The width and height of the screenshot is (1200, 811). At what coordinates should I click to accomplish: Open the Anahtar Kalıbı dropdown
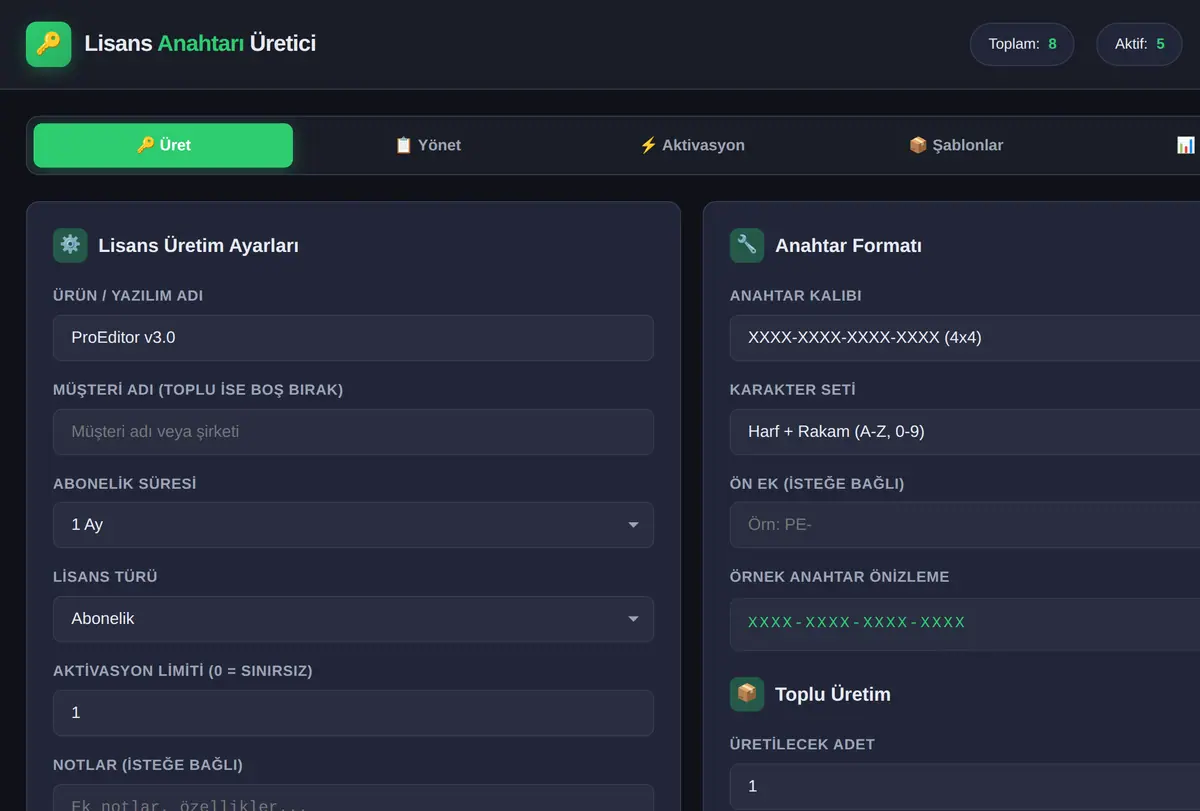click(x=965, y=338)
